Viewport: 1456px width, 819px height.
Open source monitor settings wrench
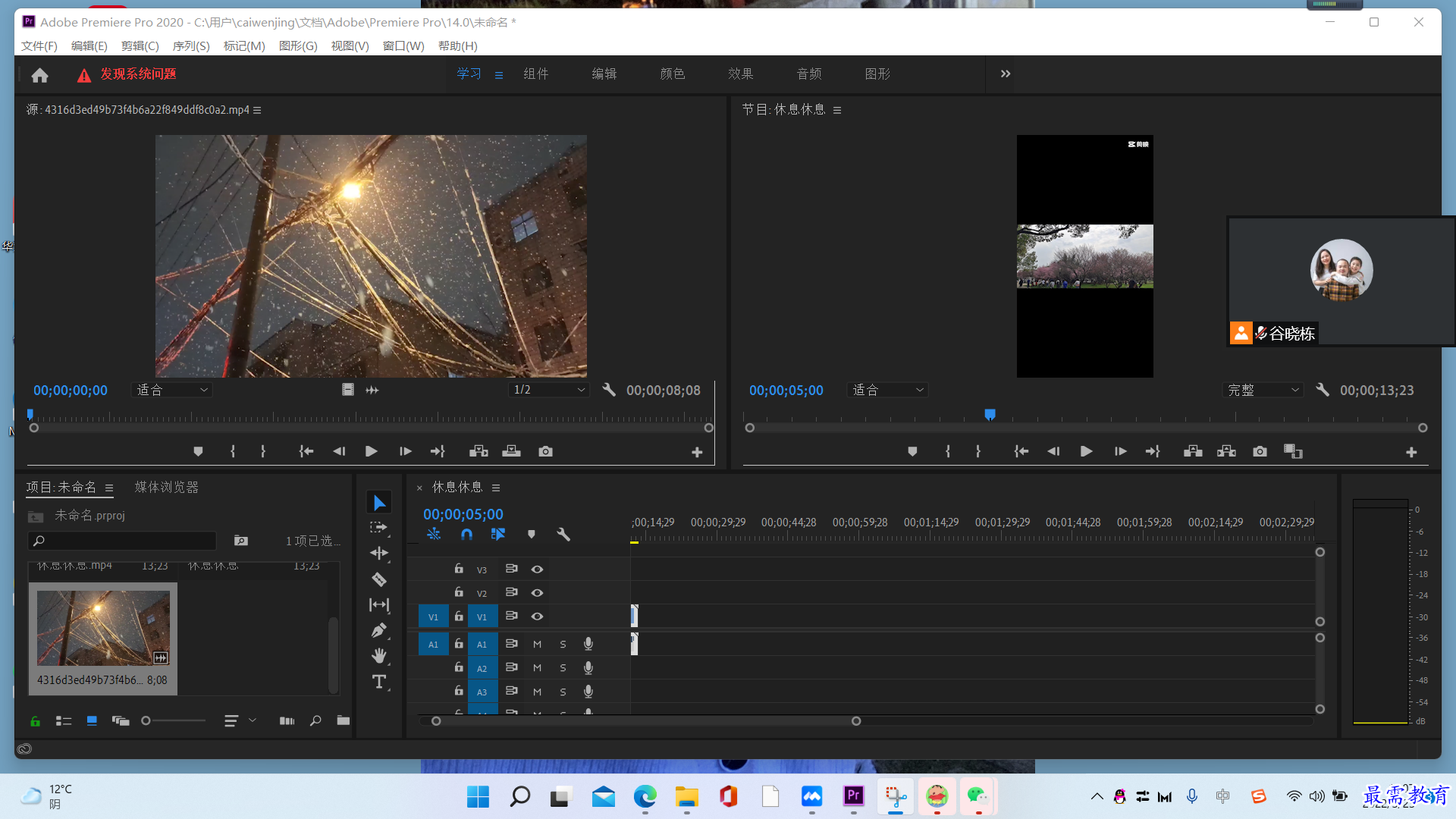pyautogui.click(x=609, y=390)
